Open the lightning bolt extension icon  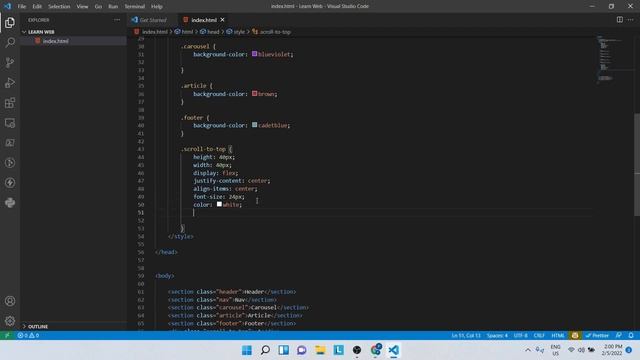click(10, 182)
